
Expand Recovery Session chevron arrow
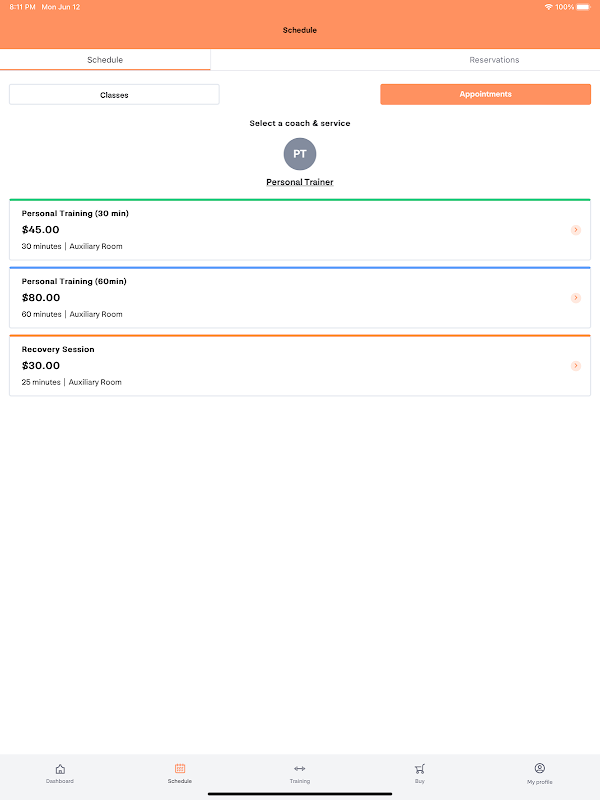[x=576, y=366]
